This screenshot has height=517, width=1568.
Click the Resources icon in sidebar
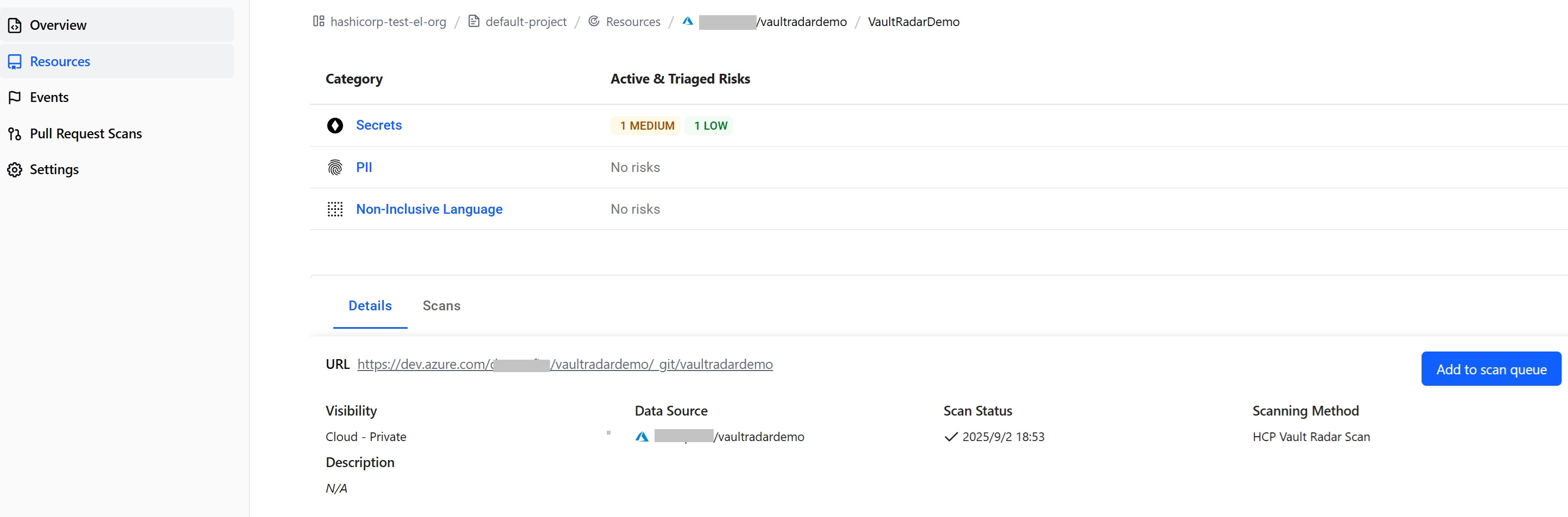pyautogui.click(x=15, y=62)
